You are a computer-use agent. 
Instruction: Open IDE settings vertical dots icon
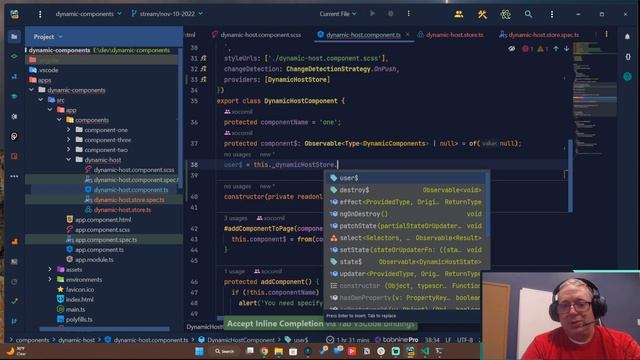pyautogui.click(x=552, y=14)
